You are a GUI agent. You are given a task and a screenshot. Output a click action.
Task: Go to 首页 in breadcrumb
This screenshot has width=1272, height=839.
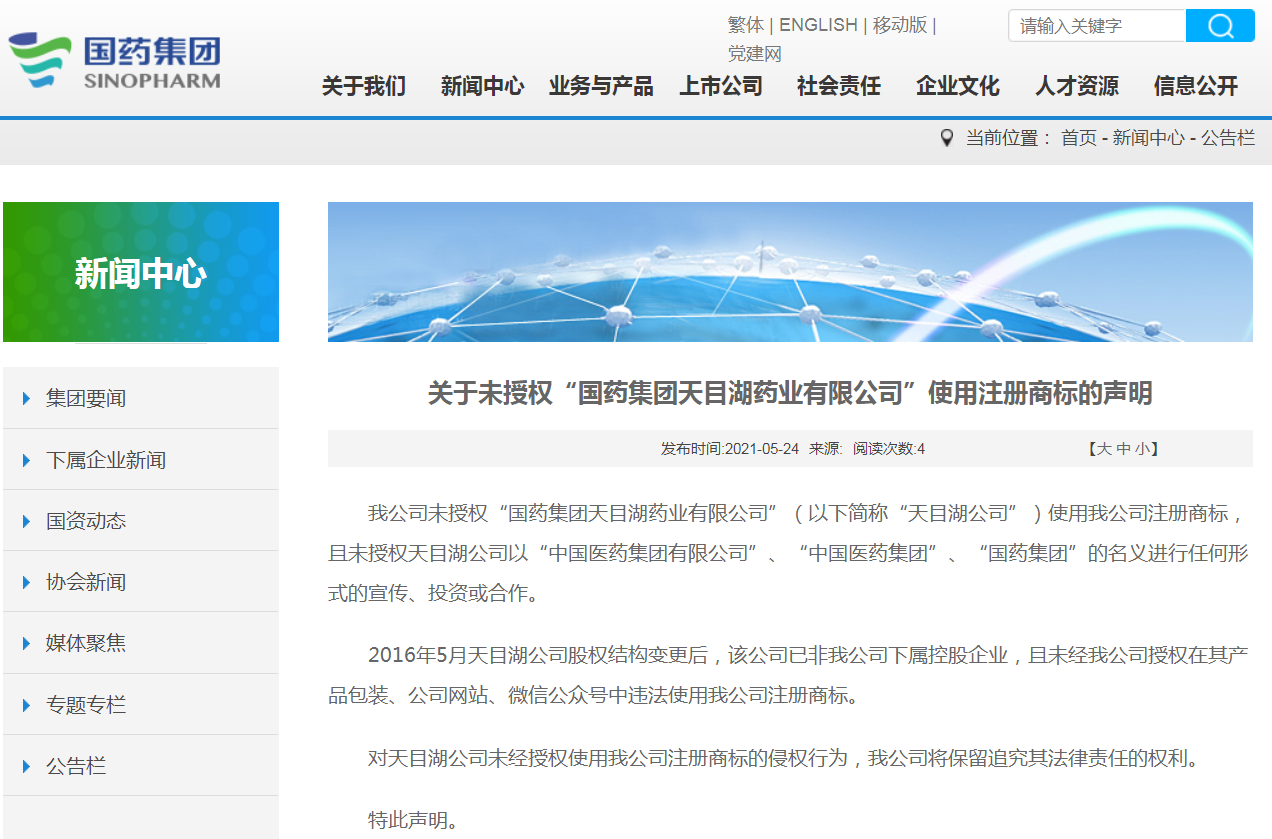[1079, 138]
